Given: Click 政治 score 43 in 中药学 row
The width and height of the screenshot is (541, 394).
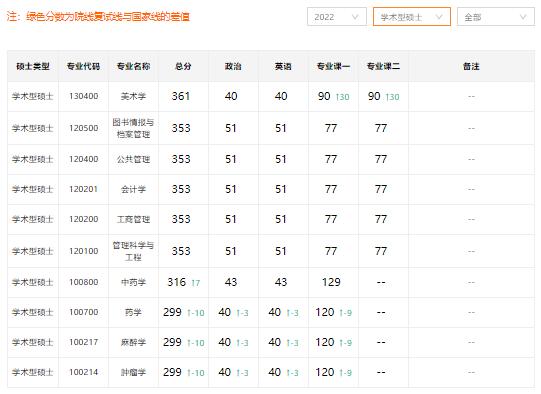Looking at the screenshot, I should [231, 282].
